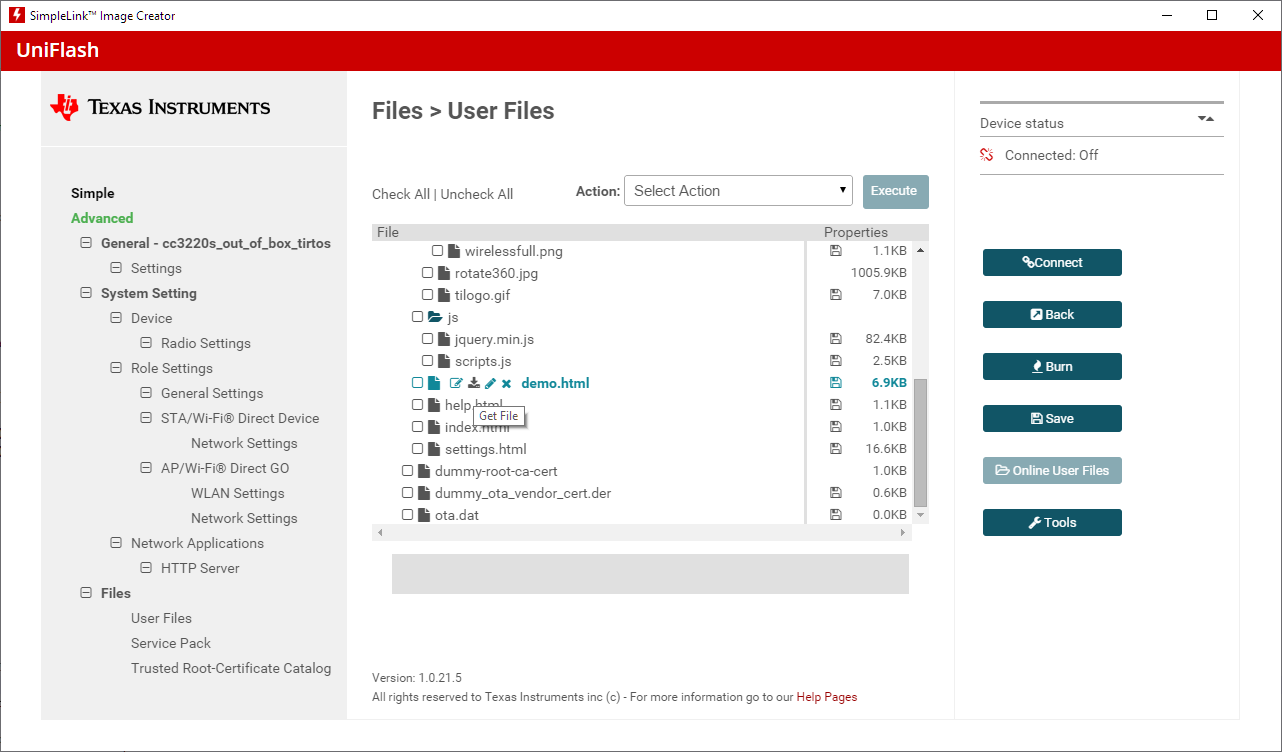The image size is (1282, 752).
Task: Click the Texas Instruments logo
Action: click(x=160, y=107)
